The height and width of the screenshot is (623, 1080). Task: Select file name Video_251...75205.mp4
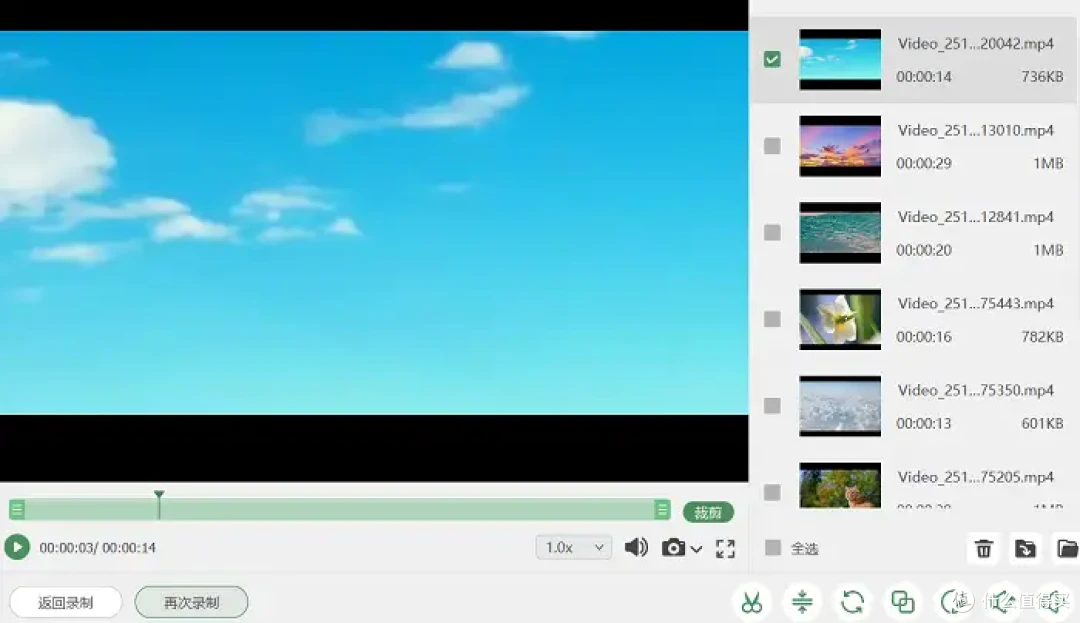tap(975, 477)
